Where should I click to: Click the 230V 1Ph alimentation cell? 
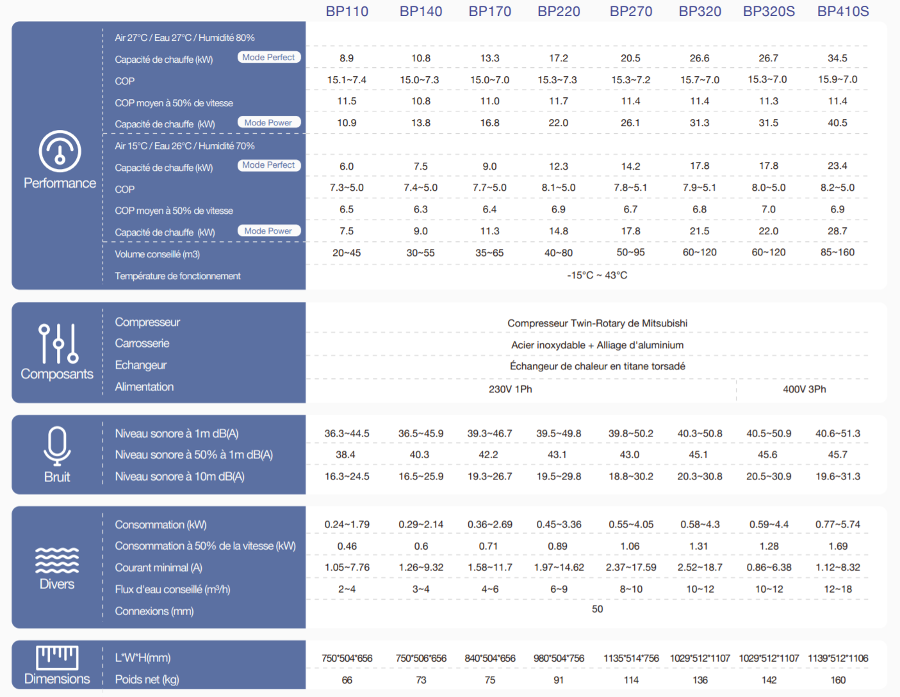(510, 389)
